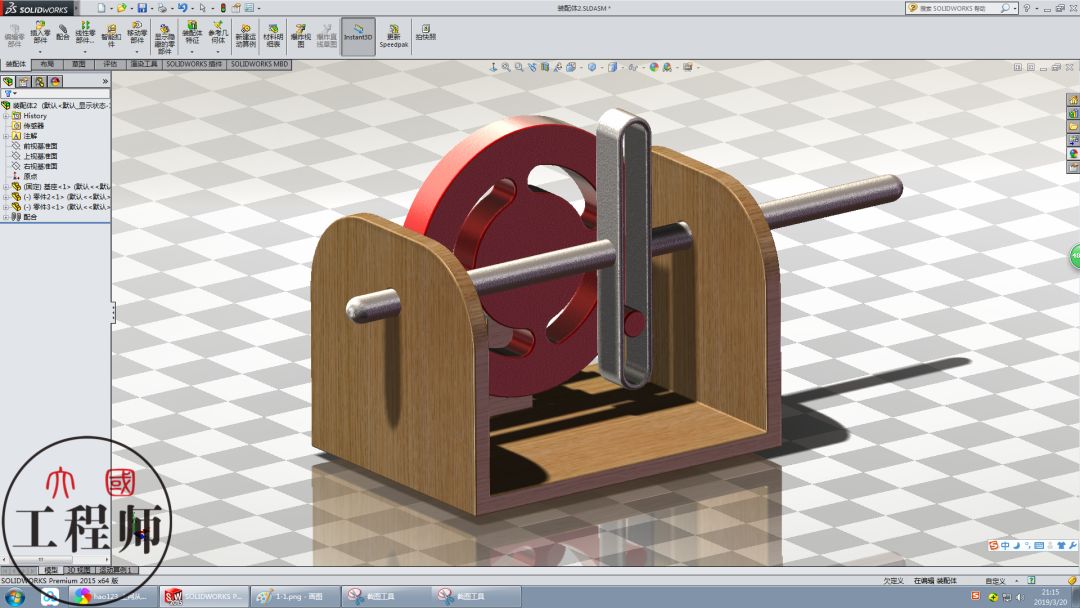Select 传感器 sensors item in tree
Viewport: 1080px width, 608px height.
click(34, 126)
